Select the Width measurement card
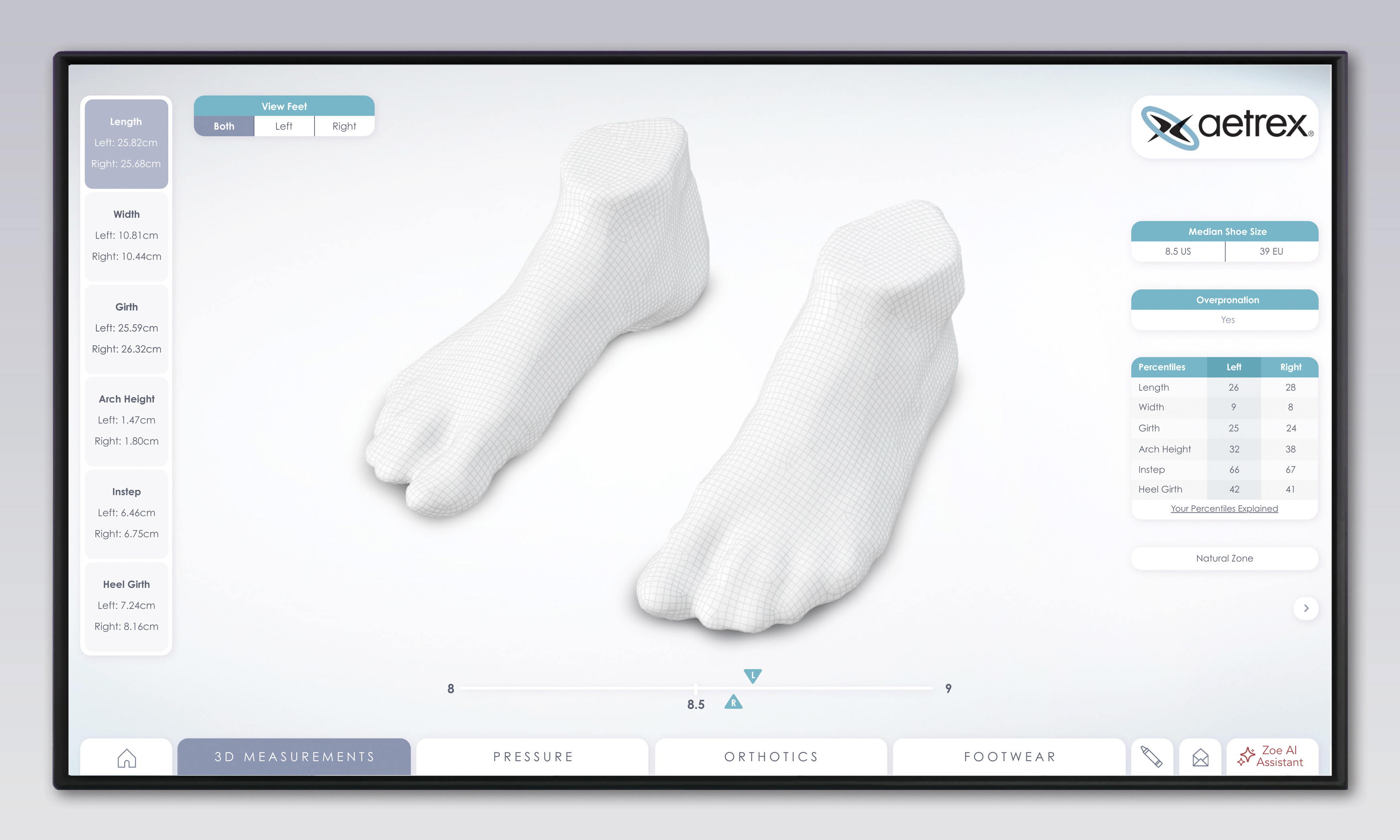This screenshot has height=840, width=1400. (126, 236)
